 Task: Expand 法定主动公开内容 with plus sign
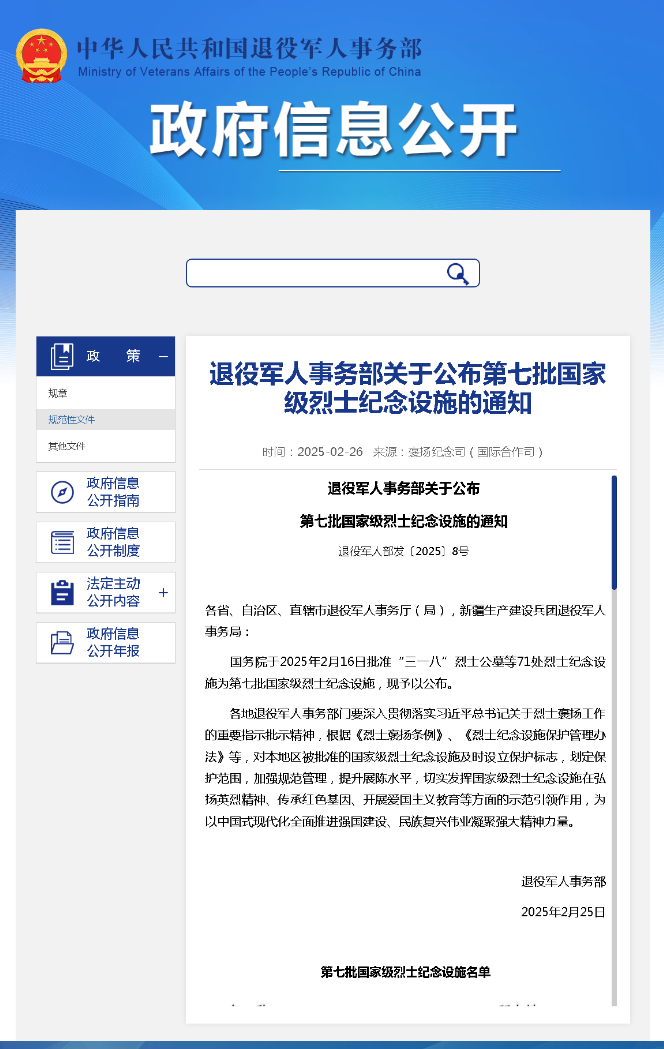(x=163, y=593)
